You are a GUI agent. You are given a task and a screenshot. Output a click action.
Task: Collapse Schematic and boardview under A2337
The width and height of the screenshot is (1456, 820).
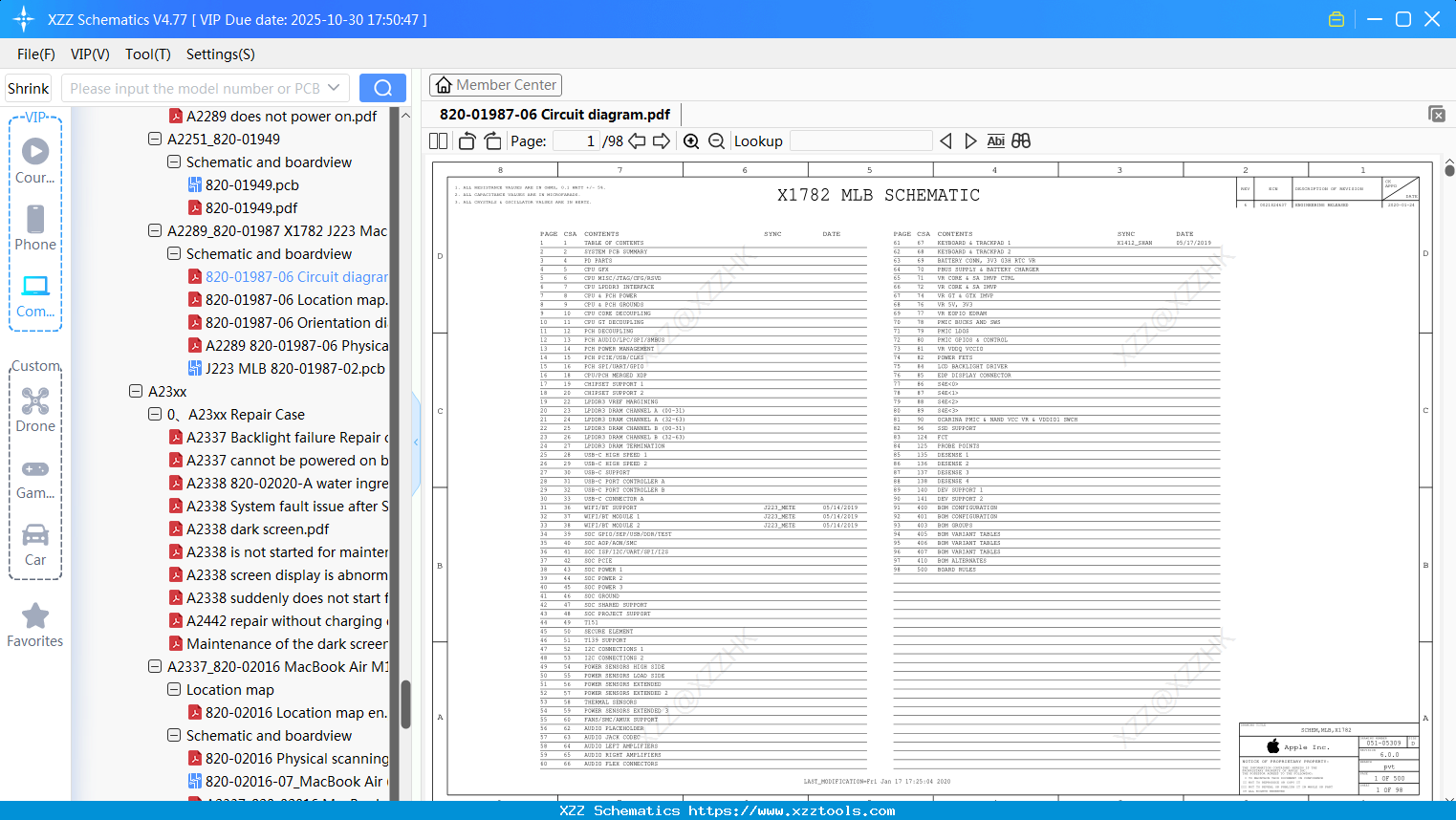174,735
